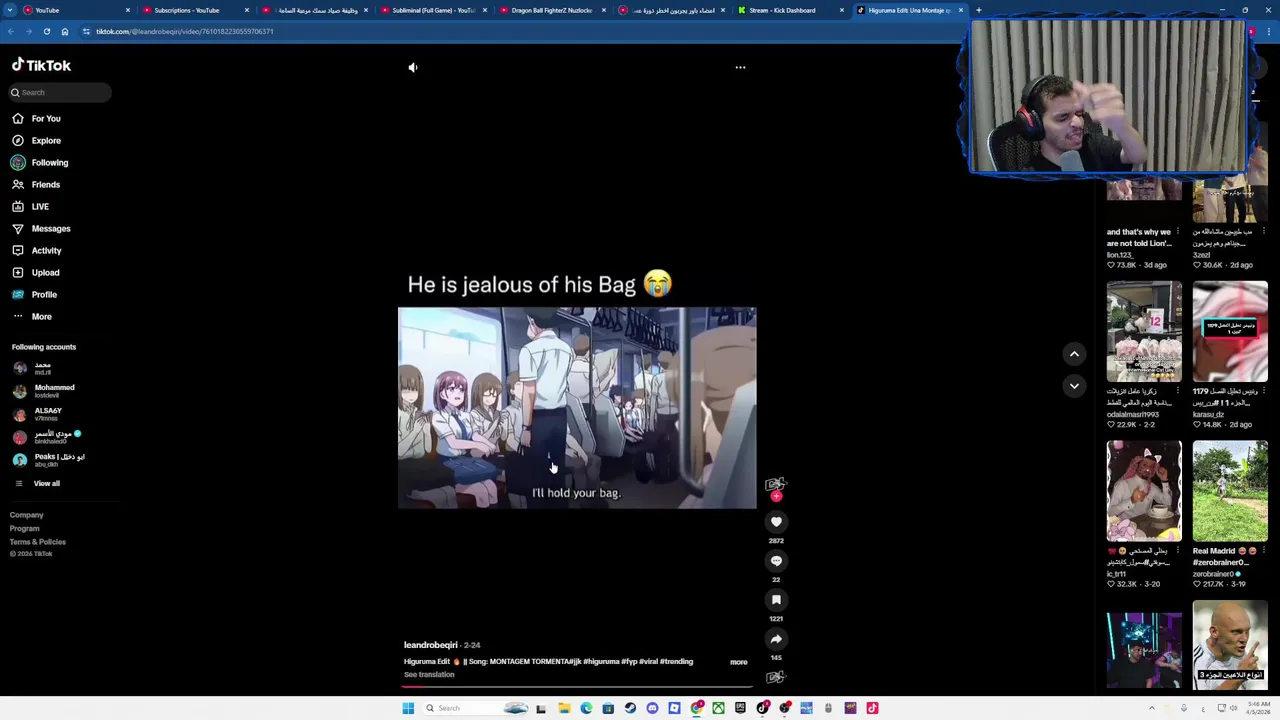1280x720 pixels.
Task: Seek using the video progress bar
Action: [577, 687]
